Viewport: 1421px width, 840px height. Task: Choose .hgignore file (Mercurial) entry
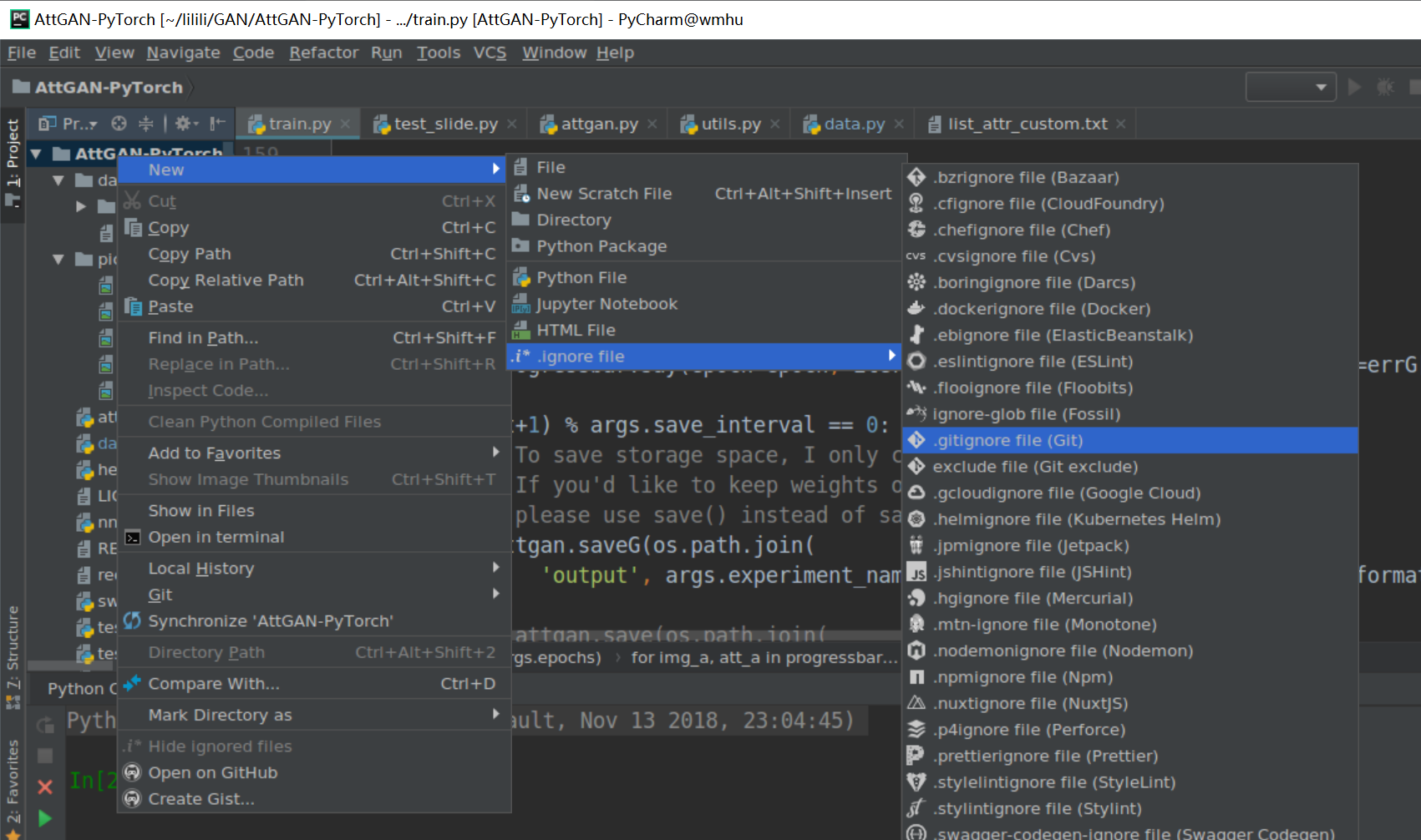tap(1130, 598)
